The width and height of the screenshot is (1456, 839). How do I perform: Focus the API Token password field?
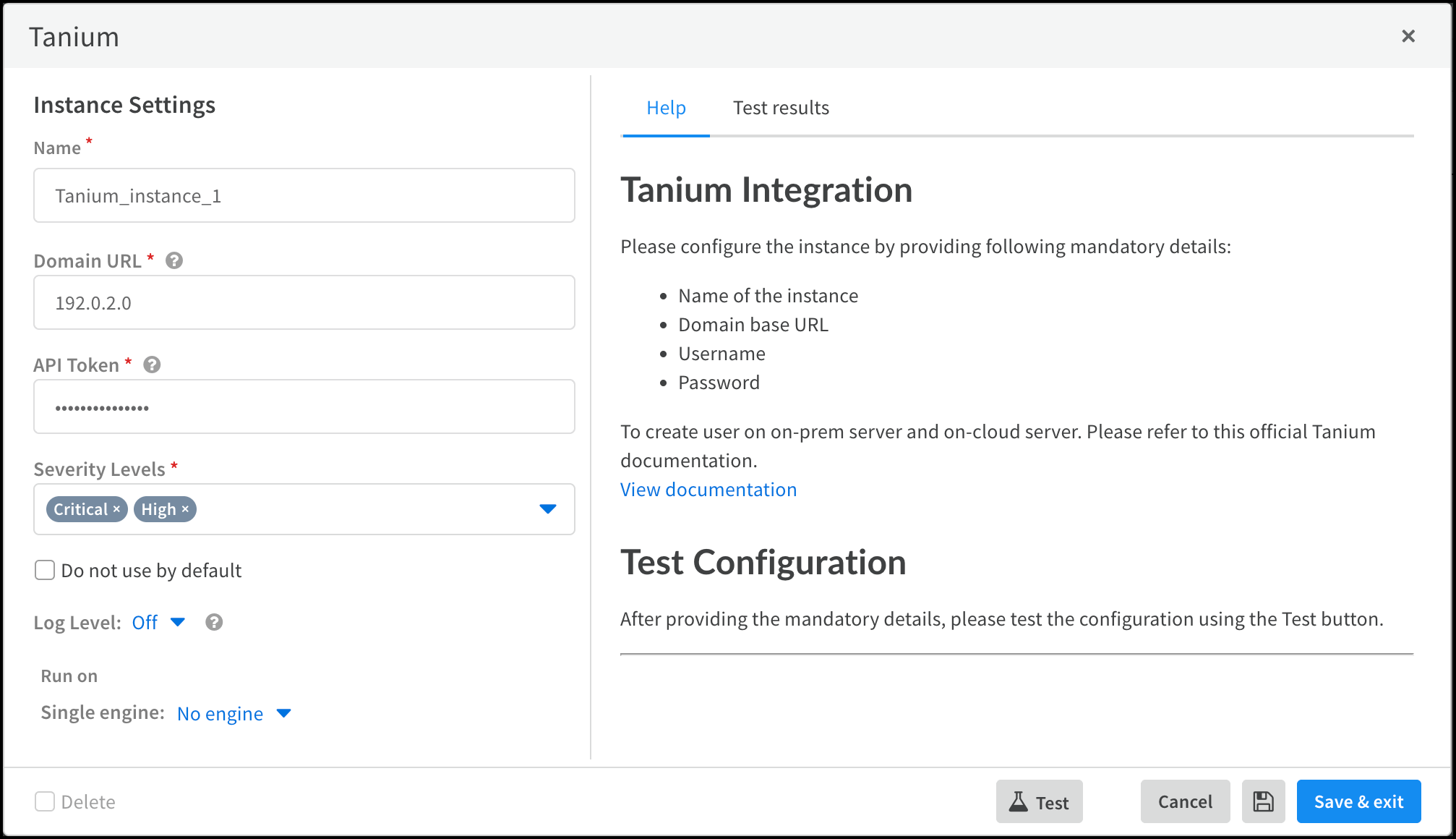[304, 406]
